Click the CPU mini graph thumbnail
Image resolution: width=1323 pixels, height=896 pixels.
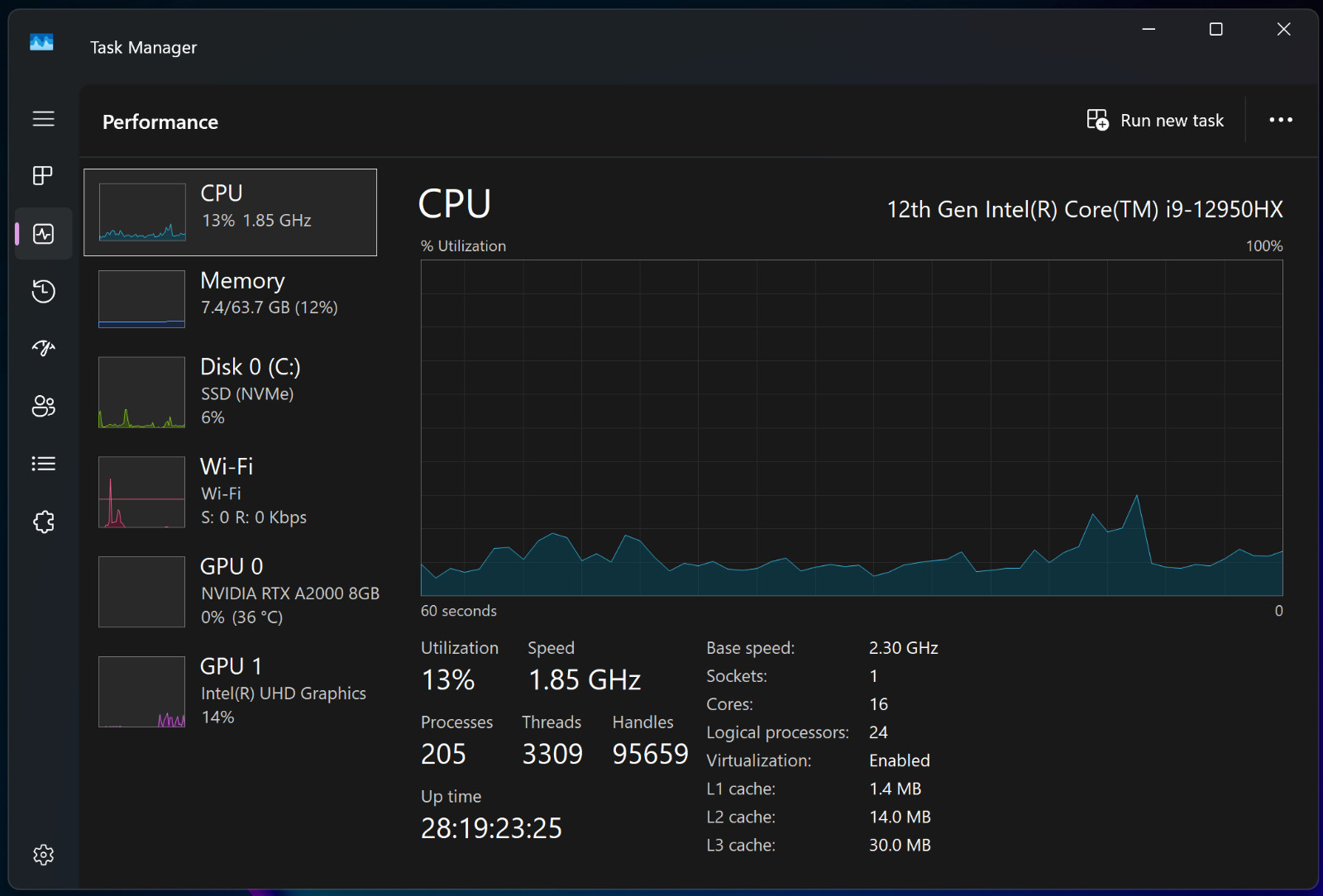point(142,212)
